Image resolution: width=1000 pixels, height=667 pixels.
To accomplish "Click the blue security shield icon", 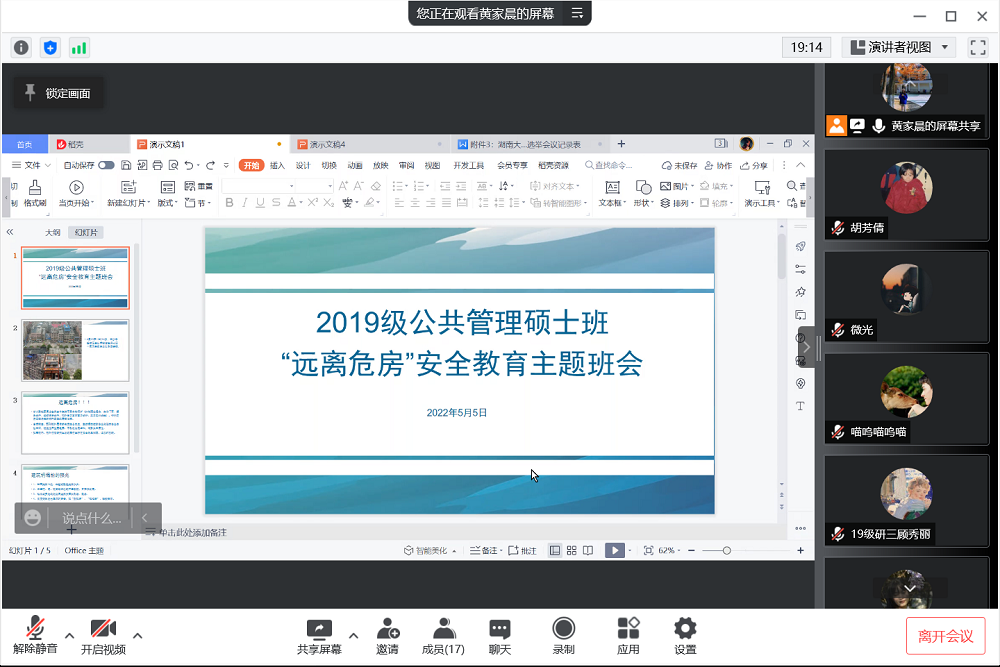I will (50, 47).
